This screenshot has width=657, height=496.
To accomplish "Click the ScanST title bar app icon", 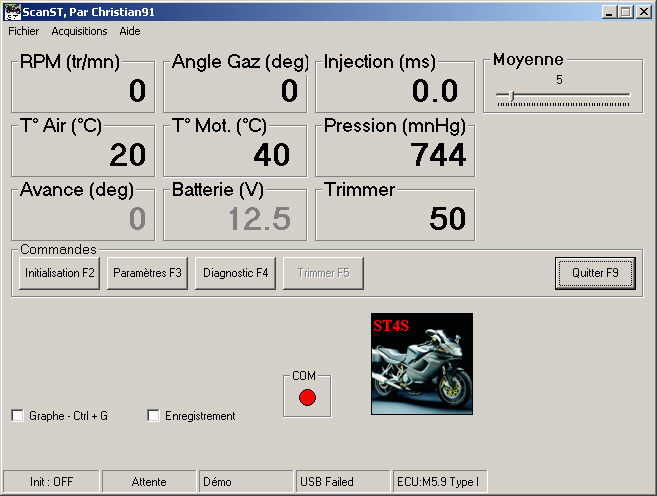I will point(12,12).
